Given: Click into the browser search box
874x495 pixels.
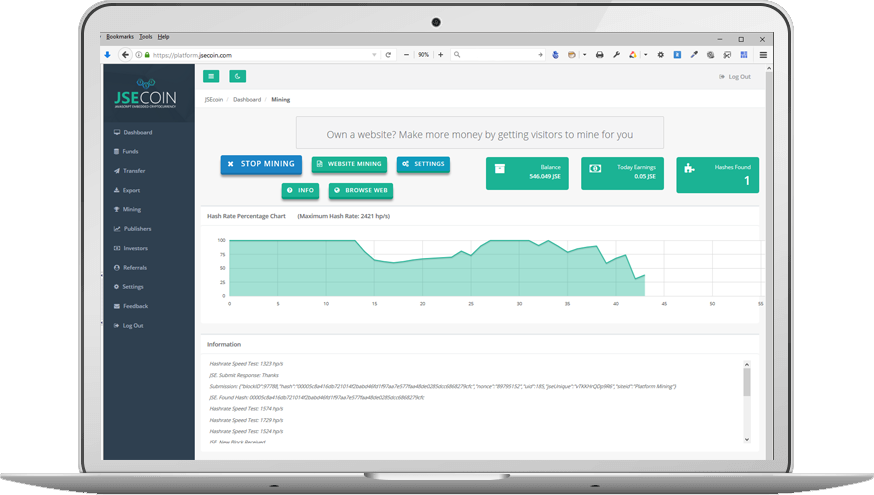Looking at the screenshot, I should pyautogui.click(x=498, y=55).
